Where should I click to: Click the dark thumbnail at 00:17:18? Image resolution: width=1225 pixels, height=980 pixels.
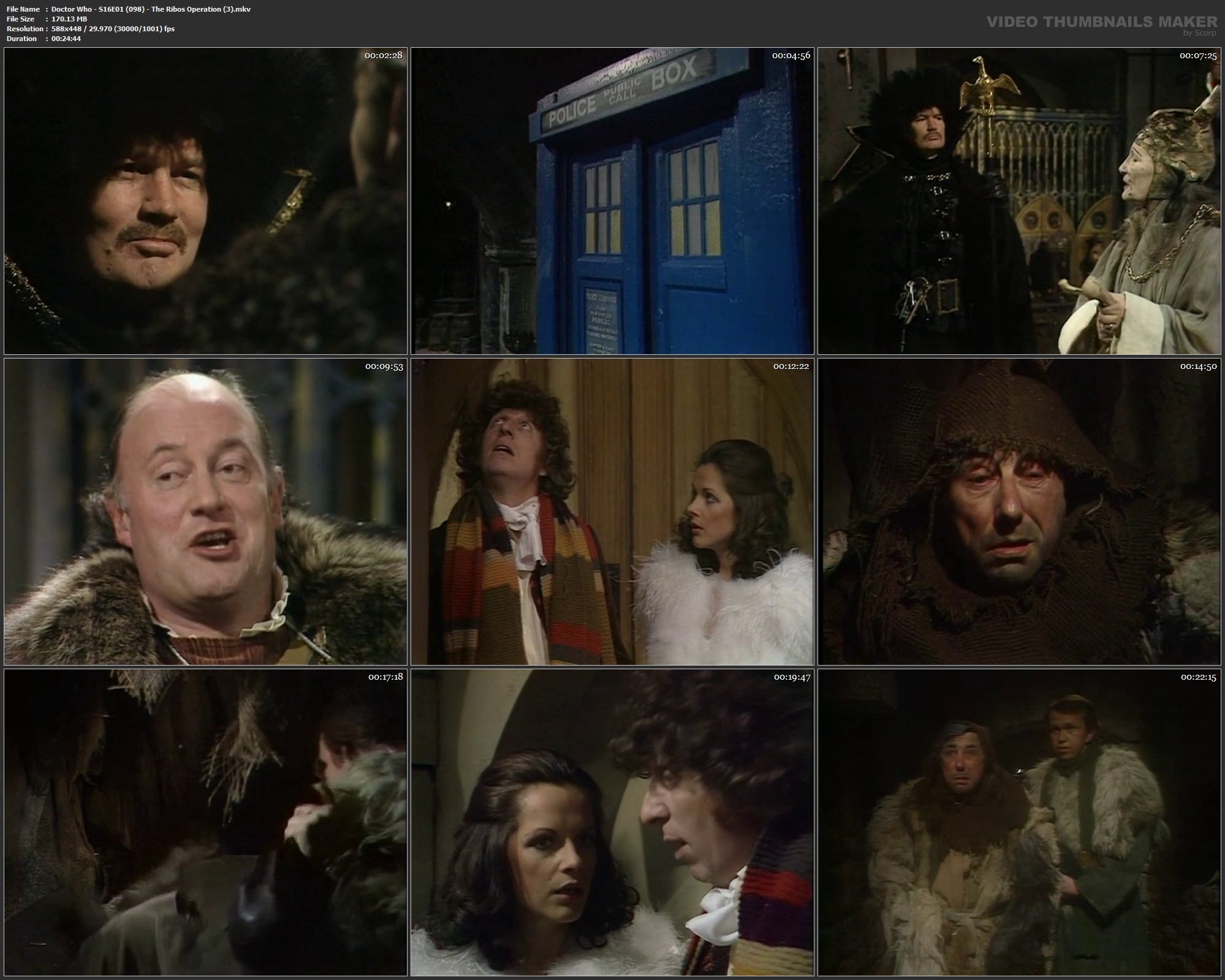point(205,822)
